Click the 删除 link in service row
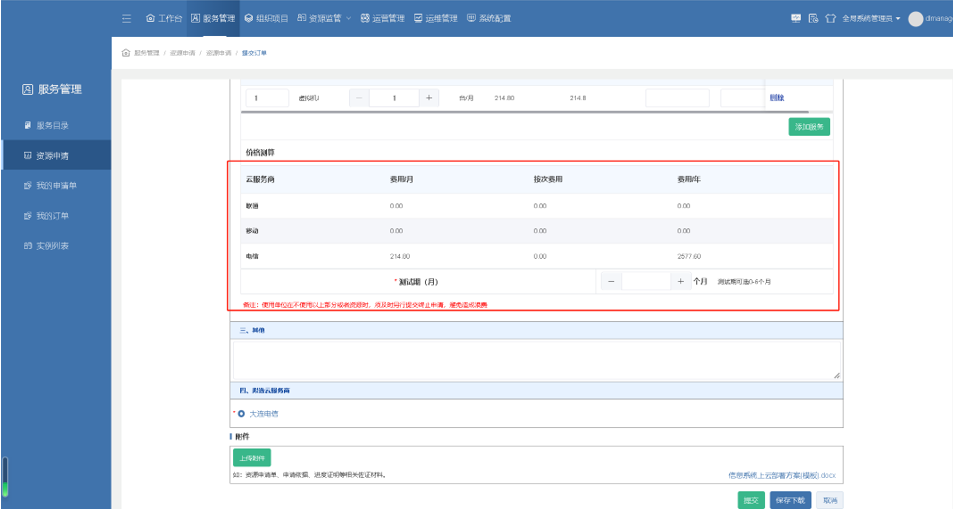The height and width of the screenshot is (509, 953). [777, 98]
